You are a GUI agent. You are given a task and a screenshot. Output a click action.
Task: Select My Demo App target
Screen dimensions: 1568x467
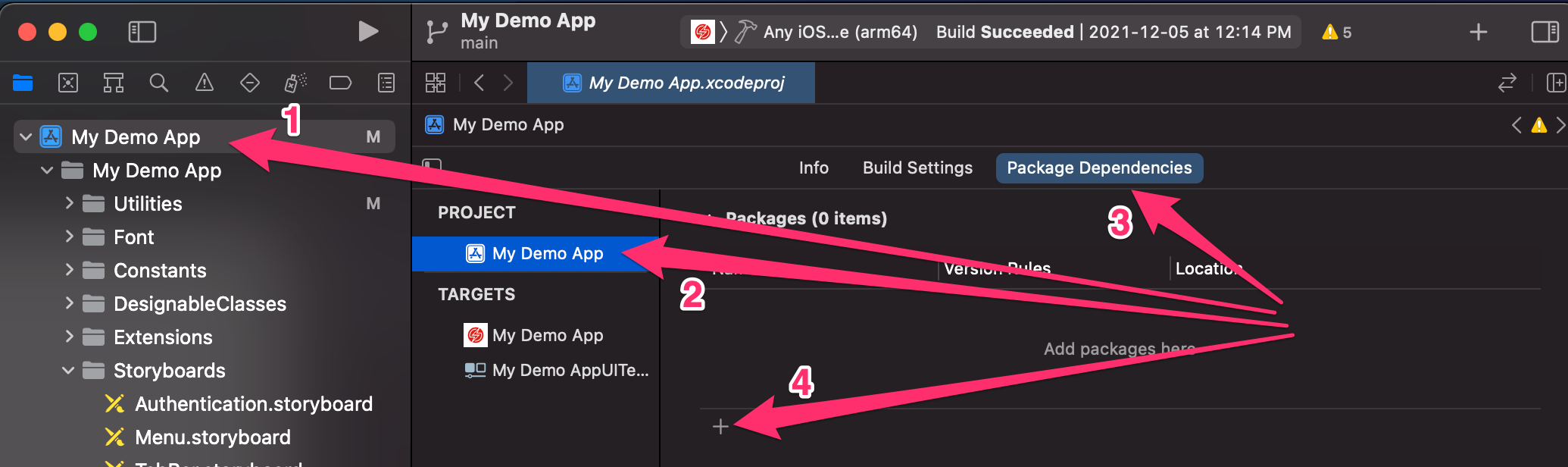pyautogui.click(x=547, y=335)
